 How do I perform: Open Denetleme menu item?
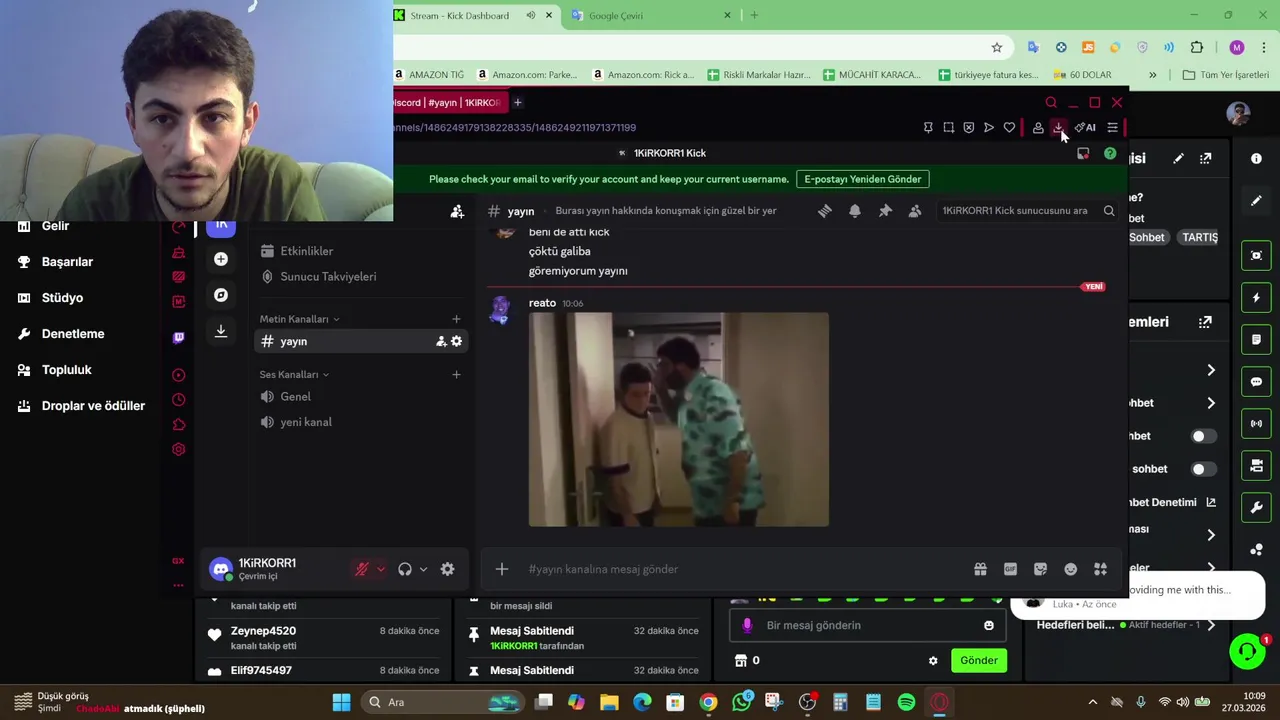pyautogui.click(x=60, y=334)
